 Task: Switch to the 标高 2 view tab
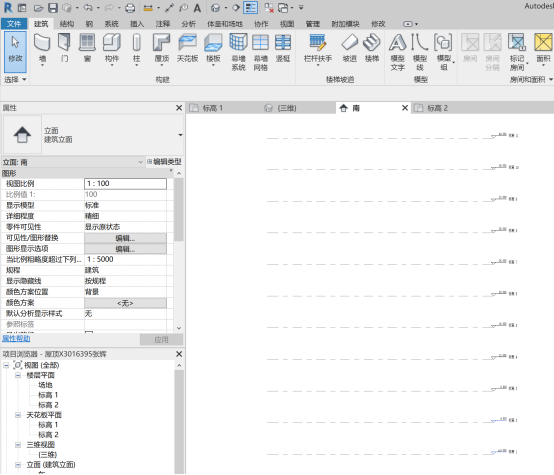click(x=437, y=108)
